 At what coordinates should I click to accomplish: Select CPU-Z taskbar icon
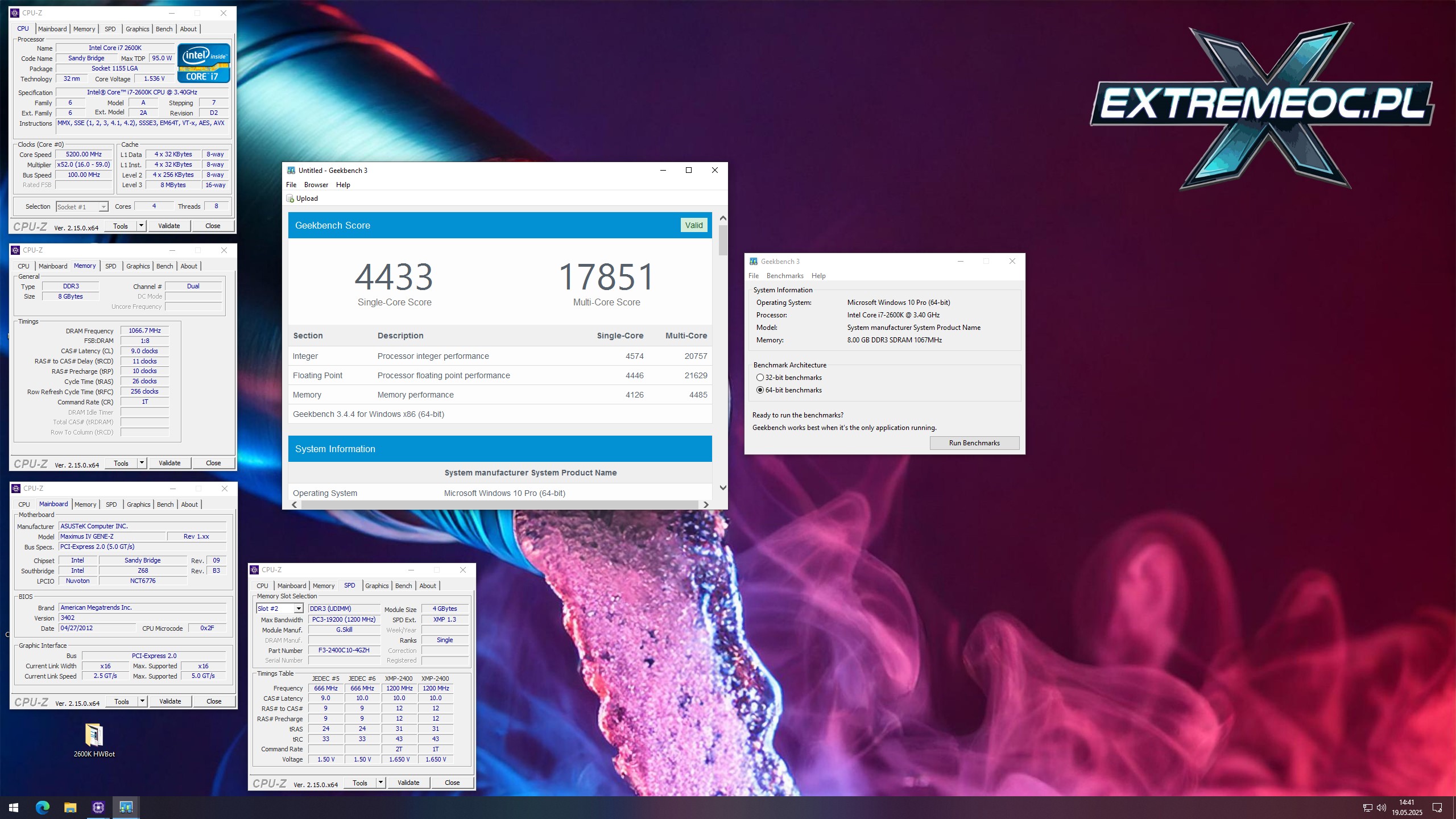[98, 807]
